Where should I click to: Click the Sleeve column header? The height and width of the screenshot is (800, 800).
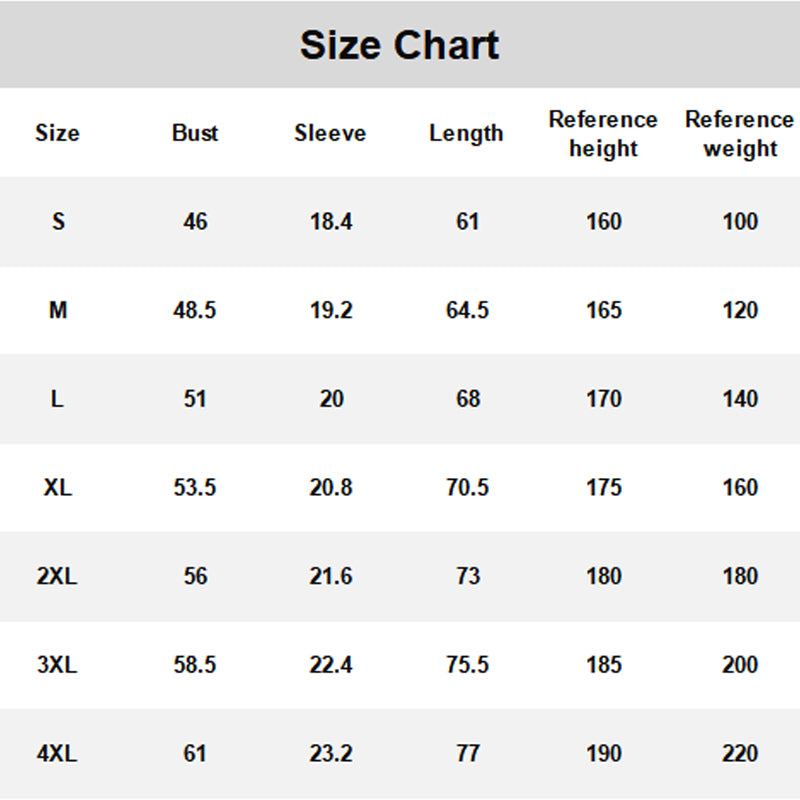330,133
